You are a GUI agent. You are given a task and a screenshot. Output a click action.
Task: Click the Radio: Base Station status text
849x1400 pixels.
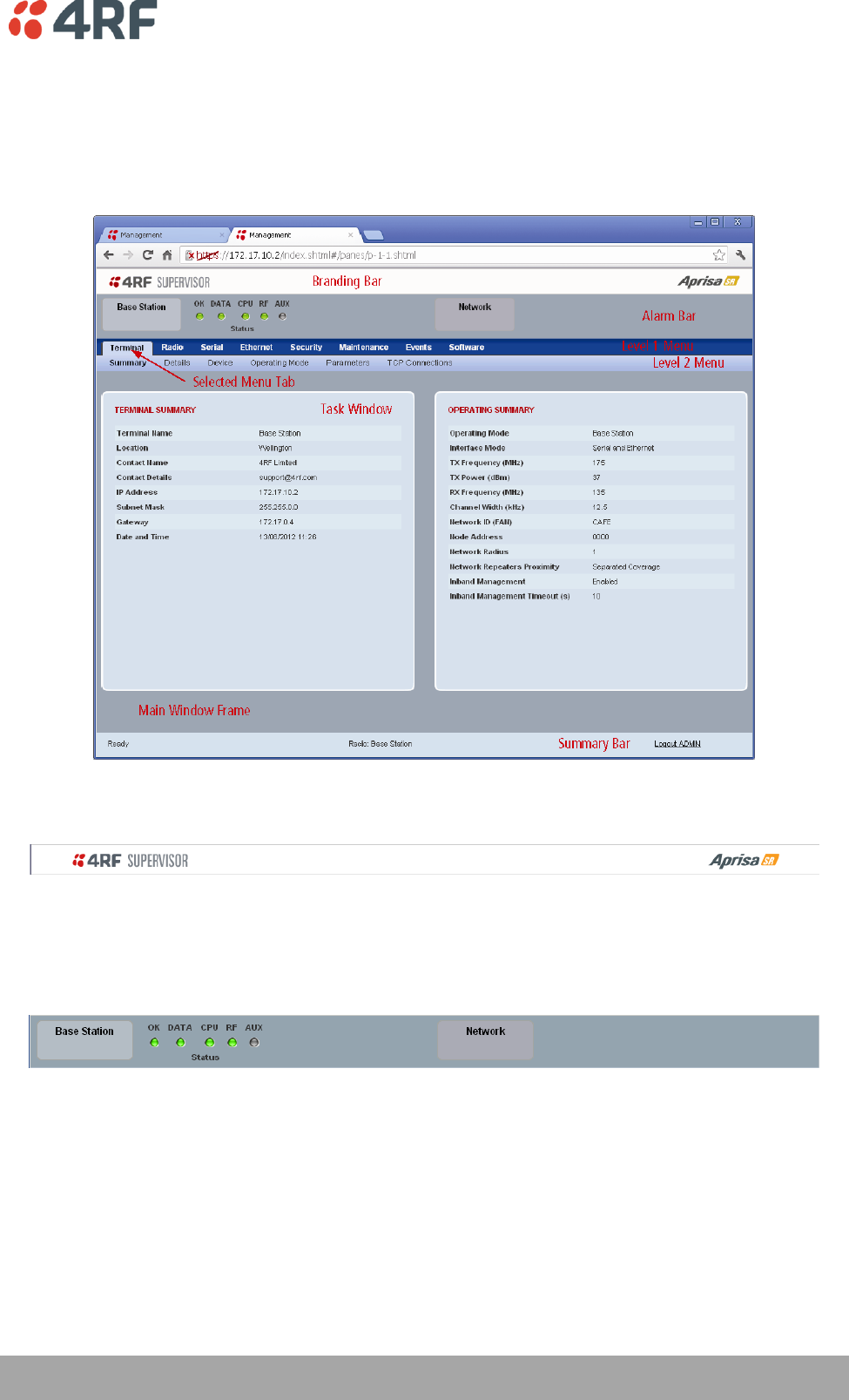tap(380, 744)
